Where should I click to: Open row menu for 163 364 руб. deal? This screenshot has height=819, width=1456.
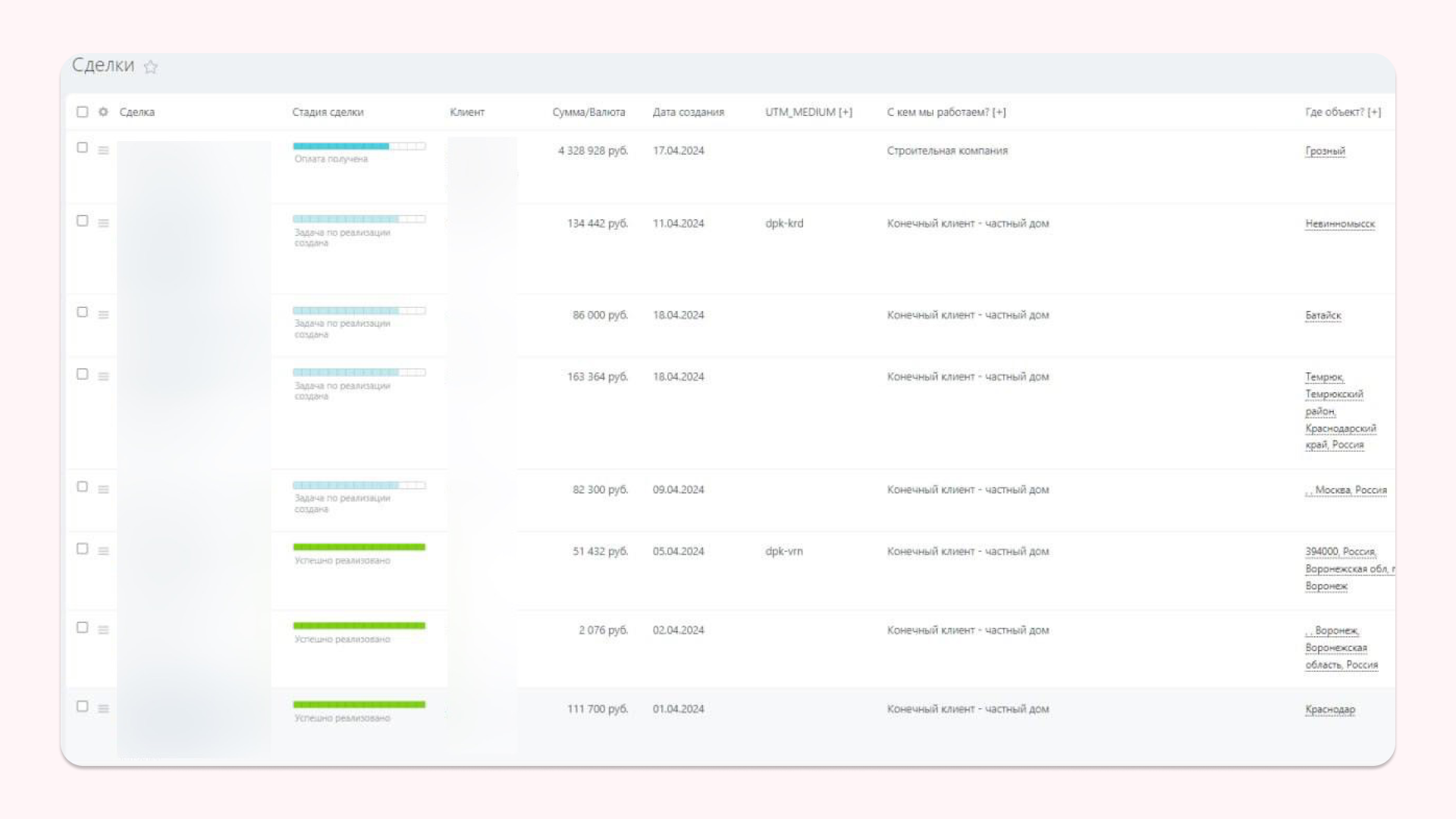click(x=103, y=376)
